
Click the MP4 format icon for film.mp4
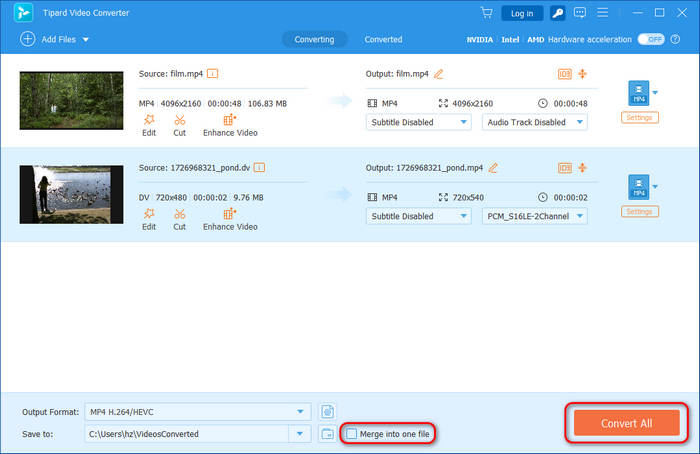[x=638, y=93]
